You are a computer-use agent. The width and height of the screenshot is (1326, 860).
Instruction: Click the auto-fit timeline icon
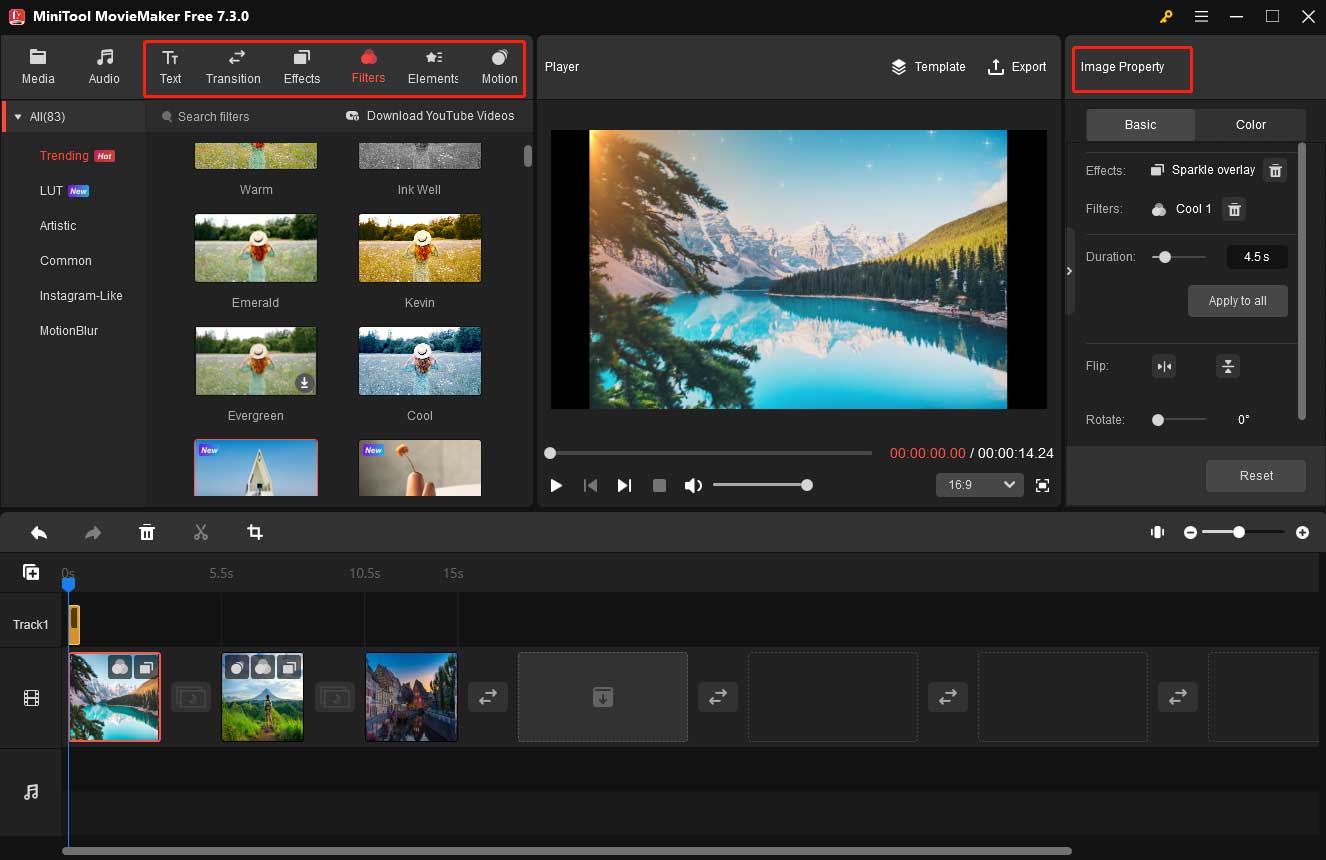point(1158,532)
